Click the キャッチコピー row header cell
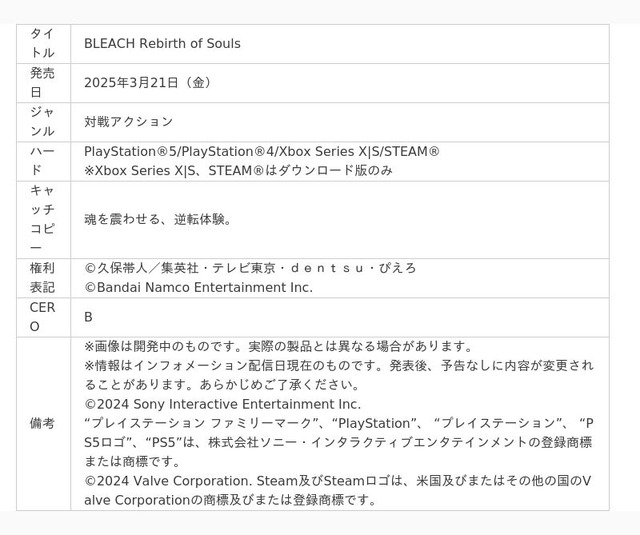 pos(43,220)
